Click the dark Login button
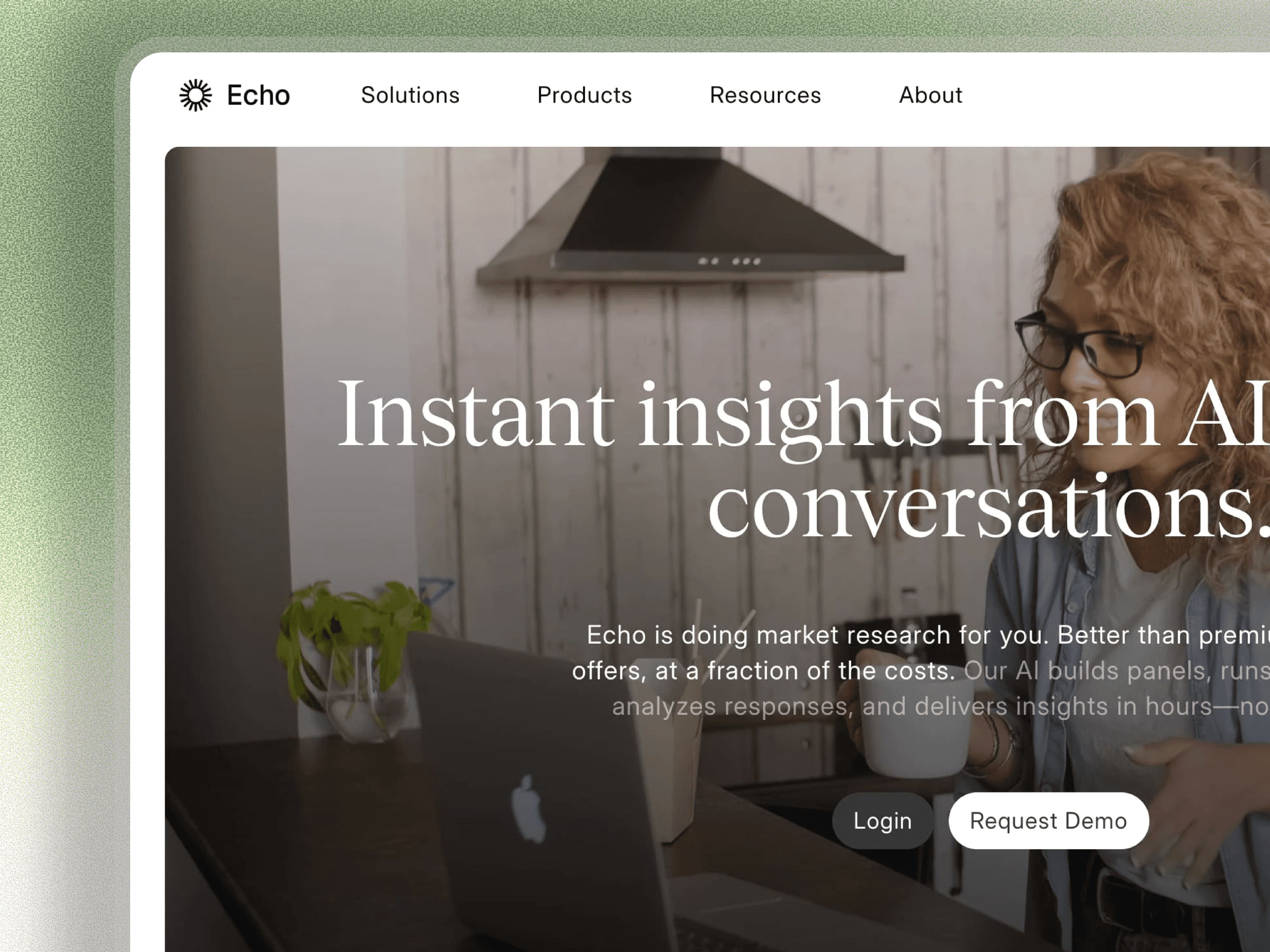 click(x=883, y=821)
